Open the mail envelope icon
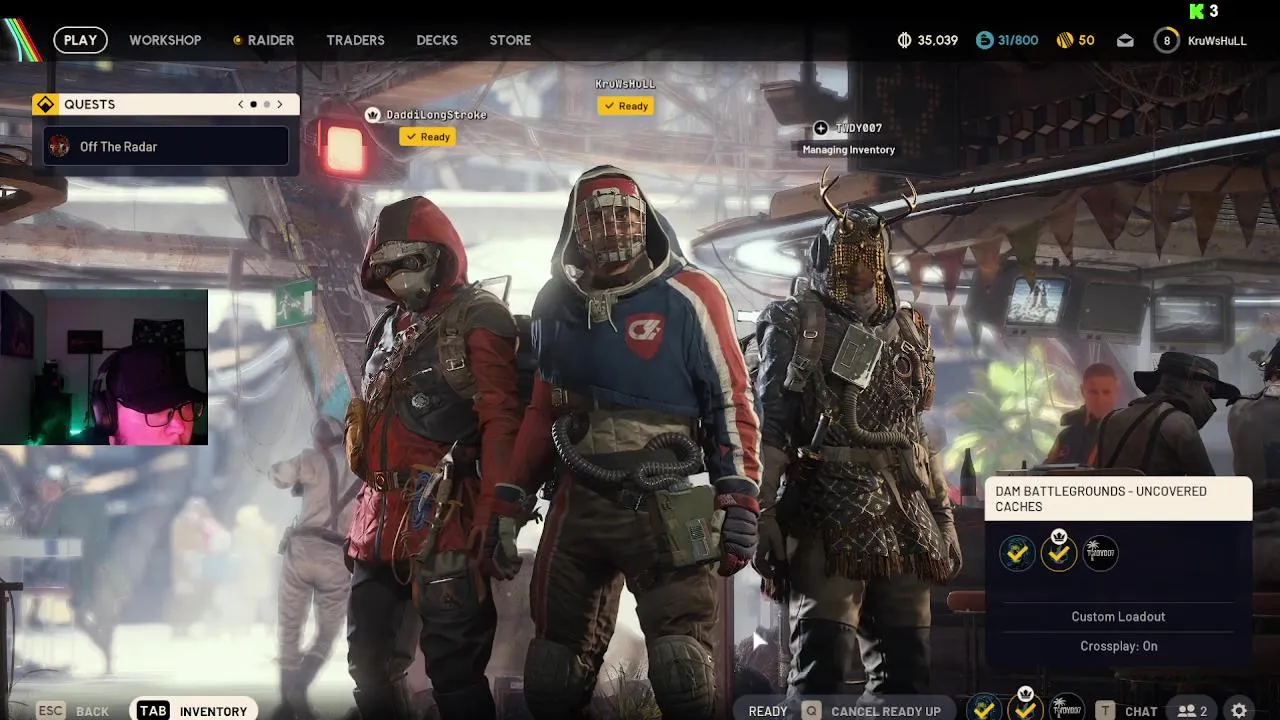This screenshot has height=720, width=1280. pos(1125,41)
